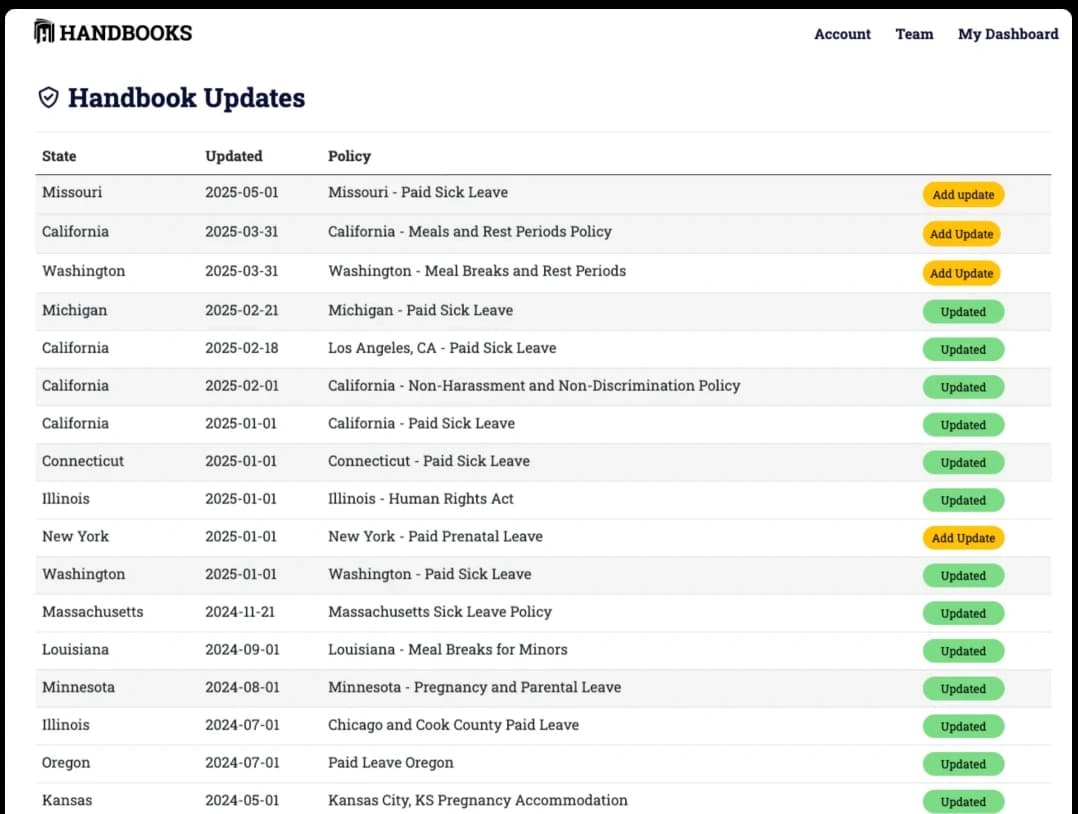Screen dimensions: 1078x814
Task: Click Updated badge for Washington Paid Sick Leave
Action: pos(963,575)
